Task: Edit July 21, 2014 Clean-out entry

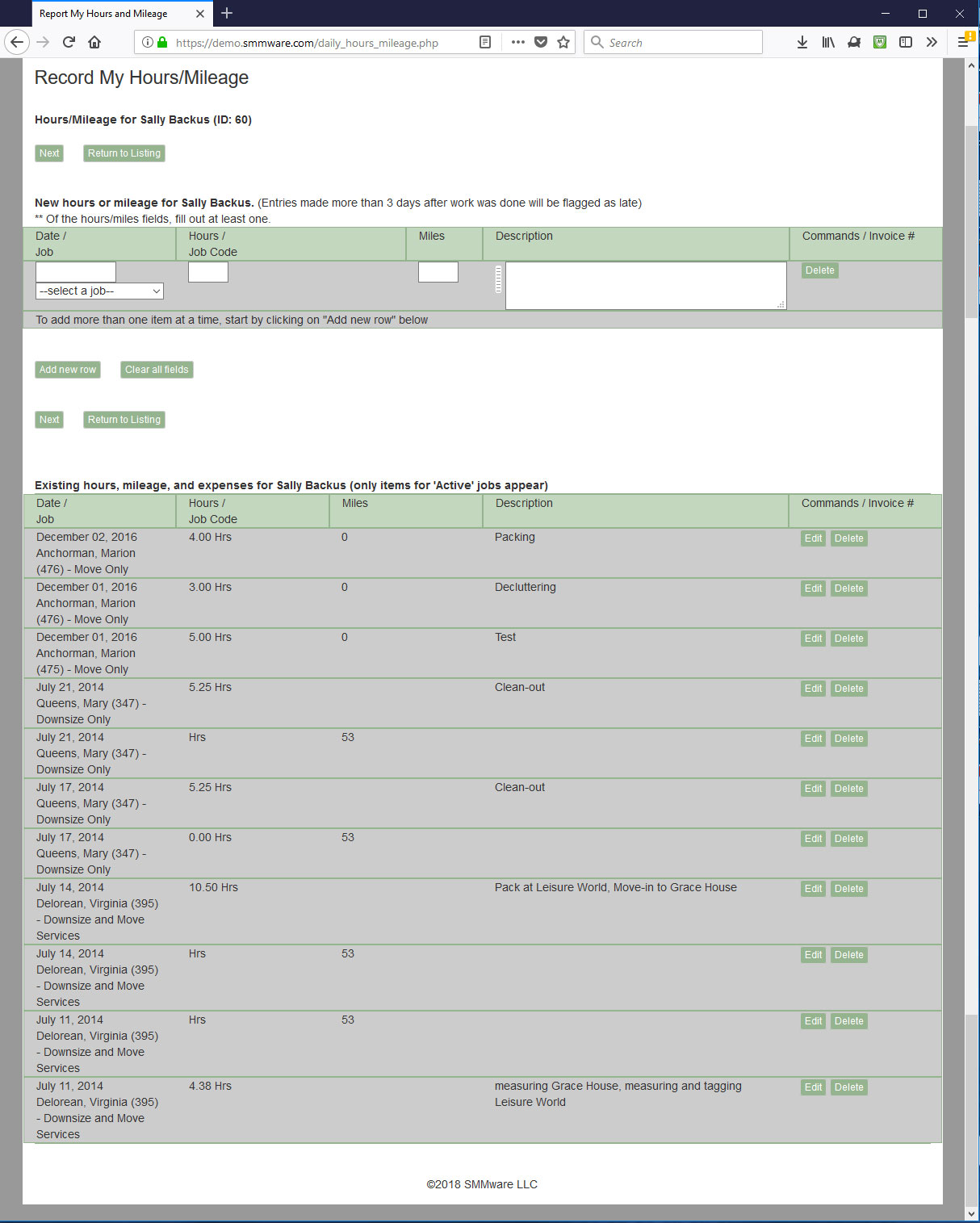Action: pos(813,689)
